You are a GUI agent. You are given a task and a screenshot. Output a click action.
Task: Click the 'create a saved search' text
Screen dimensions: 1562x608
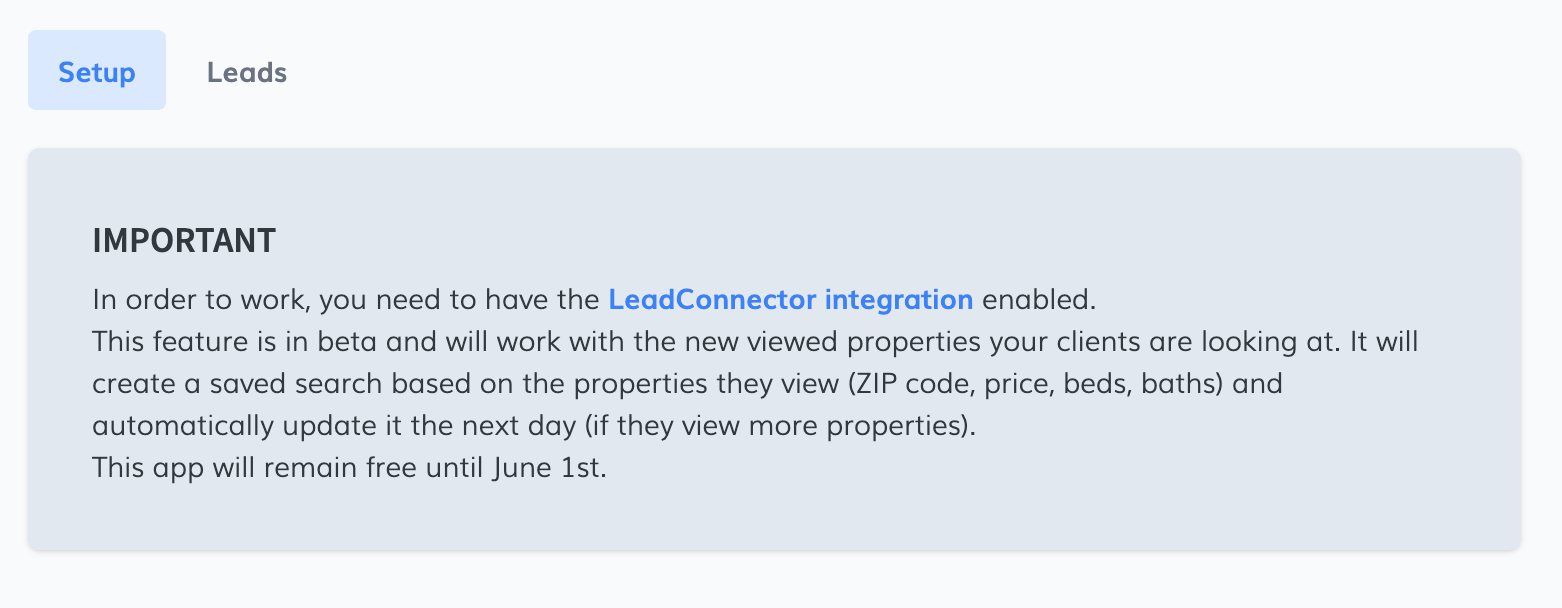pos(238,384)
